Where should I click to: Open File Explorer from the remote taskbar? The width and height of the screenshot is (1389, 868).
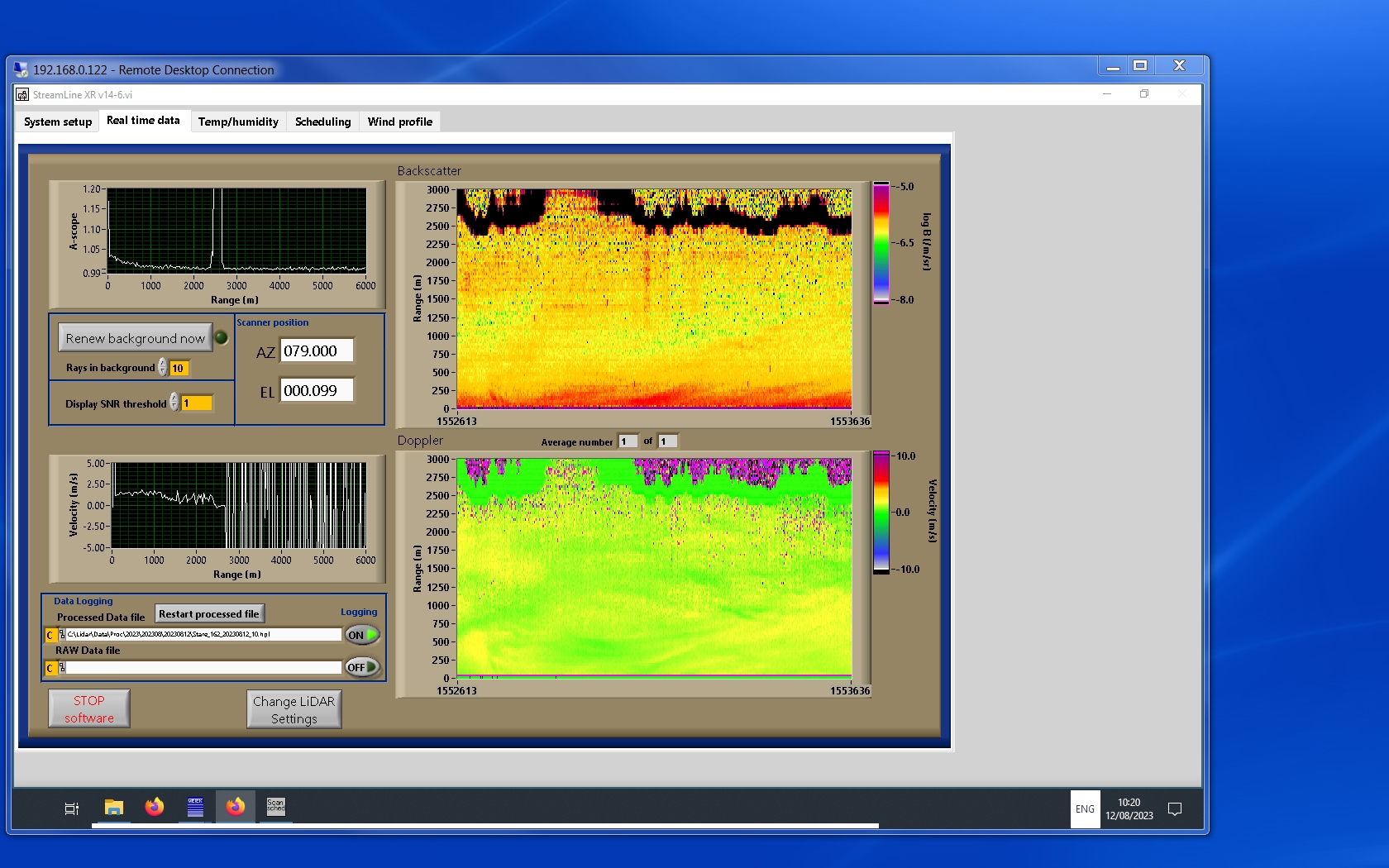pyautogui.click(x=114, y=808)
